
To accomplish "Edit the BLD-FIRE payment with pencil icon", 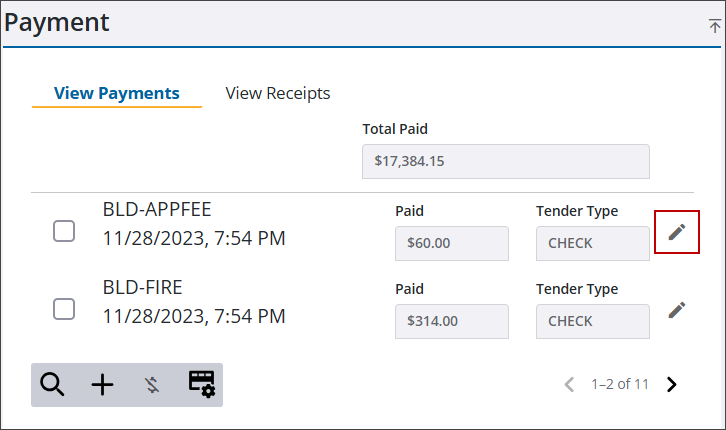I will pyautogui.click(x=676, y=310).
